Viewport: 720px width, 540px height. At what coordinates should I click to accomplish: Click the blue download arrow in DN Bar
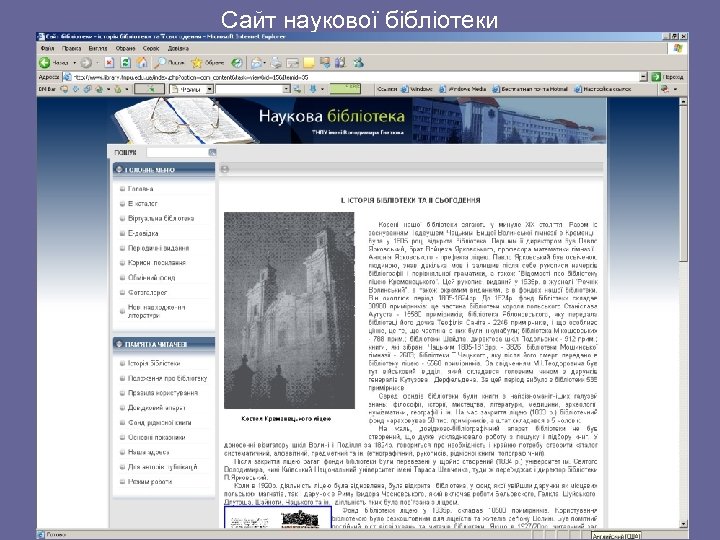coord(313,89)
